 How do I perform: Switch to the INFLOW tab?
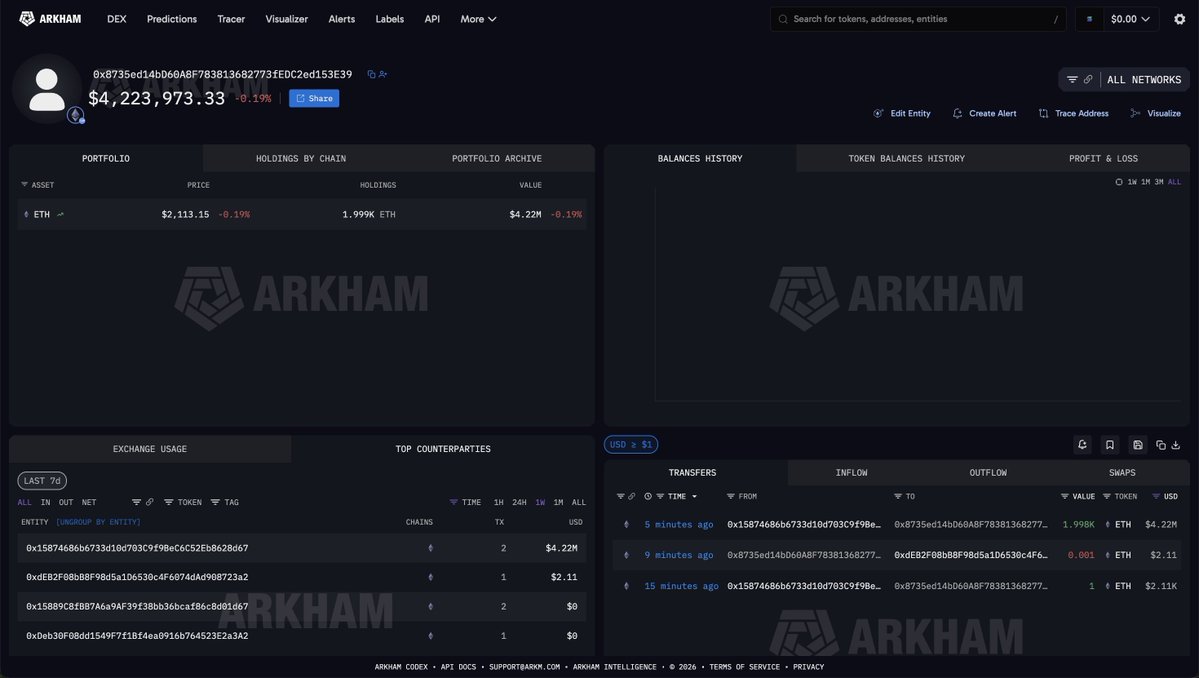coord(851,472)
